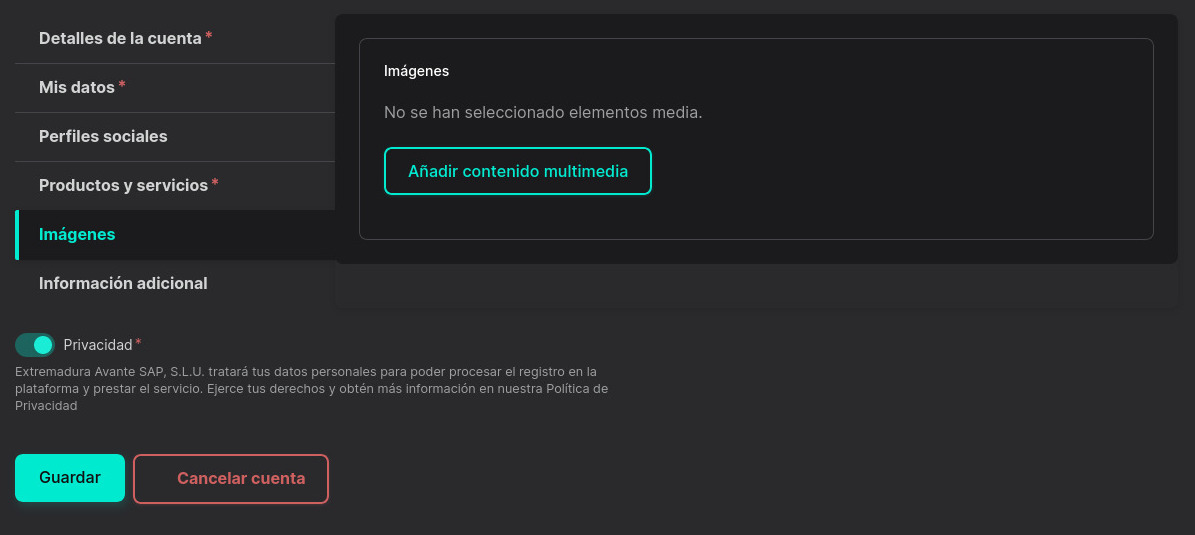
Task: Select the active Imágenes sidebar tab
Action: (x=77, y=234)
